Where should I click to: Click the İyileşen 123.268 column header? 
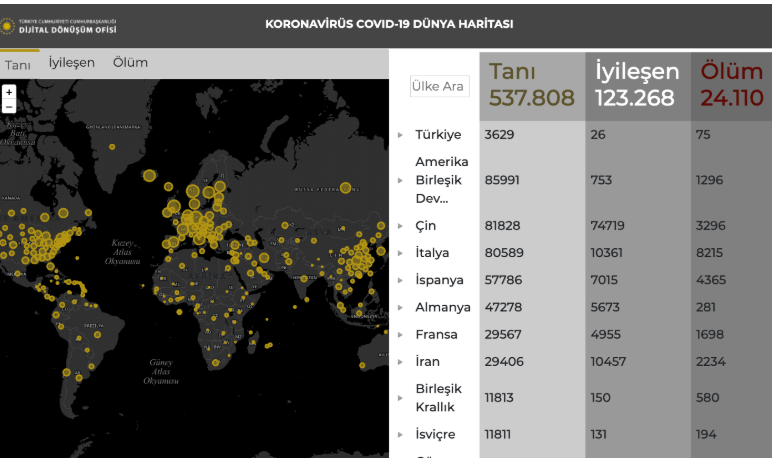click(x=637, y=85)
